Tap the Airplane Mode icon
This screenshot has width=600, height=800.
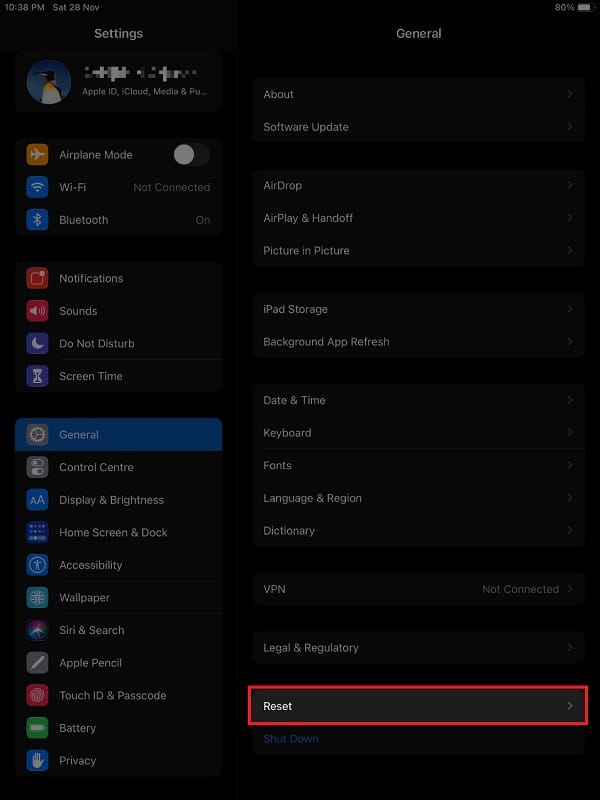(37, 155)
